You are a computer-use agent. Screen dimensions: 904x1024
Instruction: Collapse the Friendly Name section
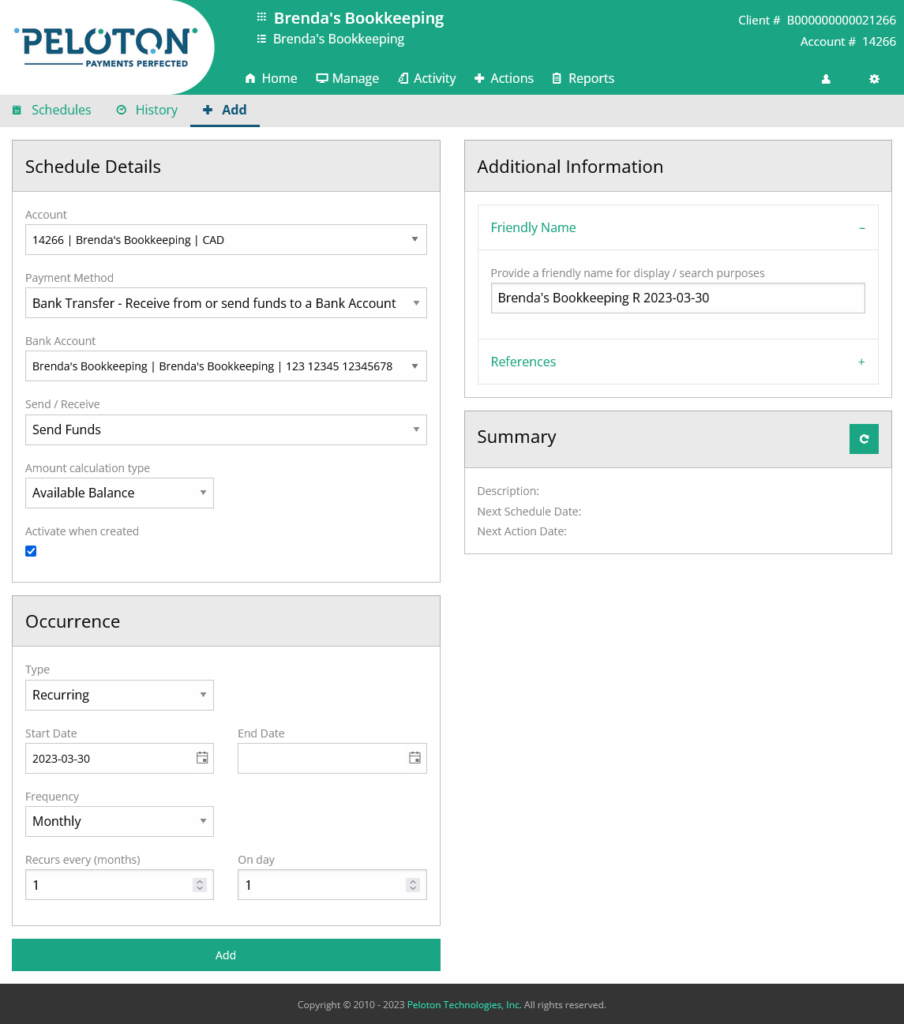(678, 228)
